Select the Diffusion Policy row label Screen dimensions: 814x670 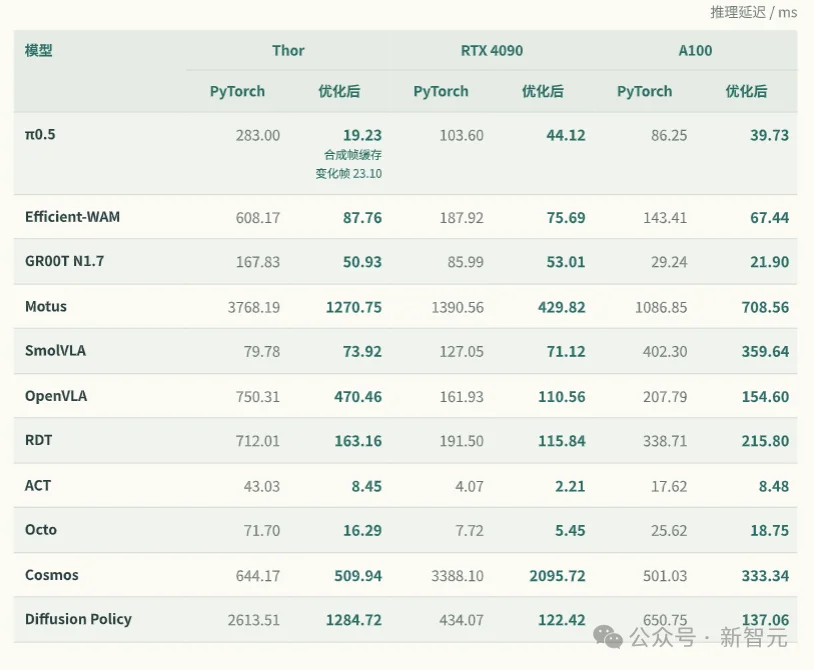coord(78,619)
